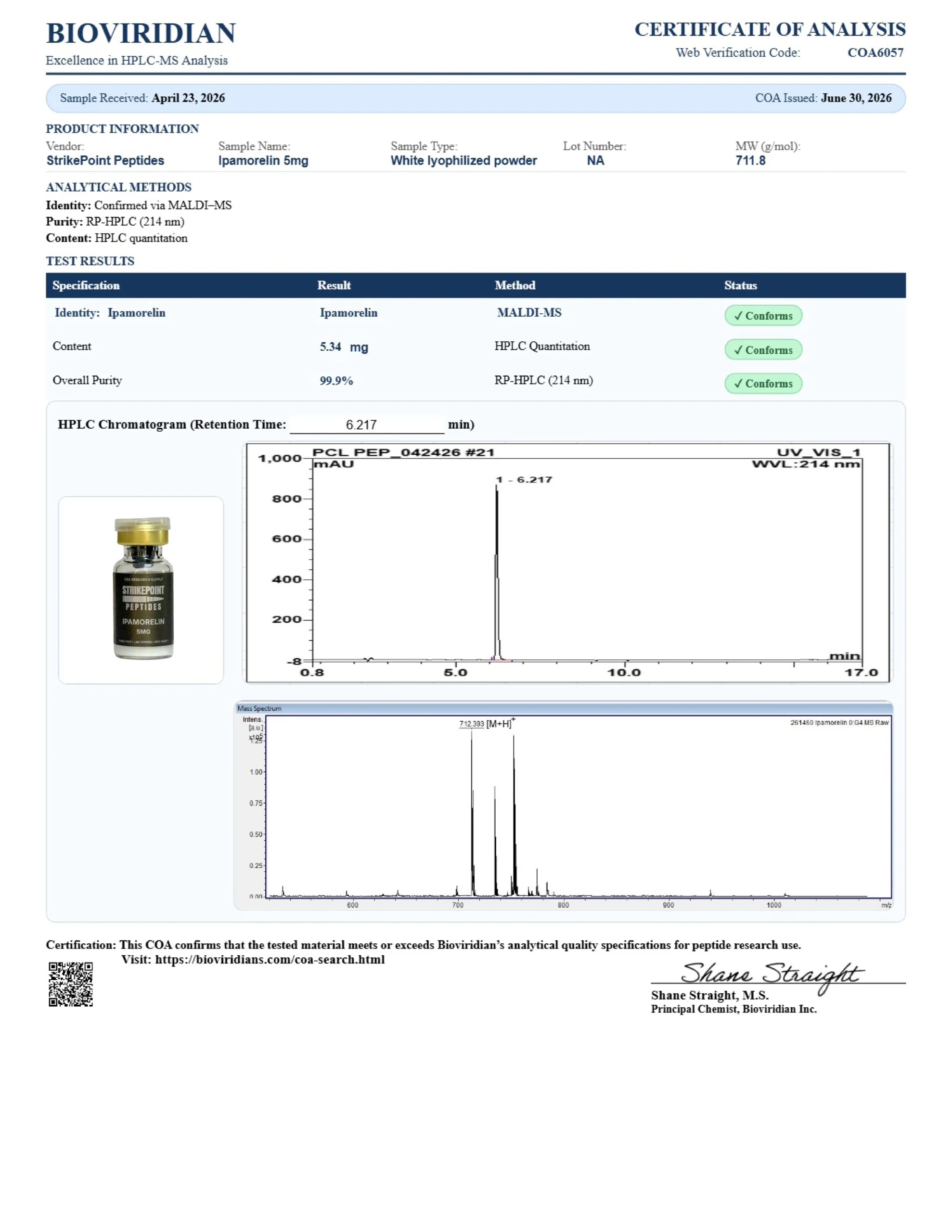Select the content result 5.34 mg
This screenshot has height=1232, width=952.
pos(344,347)
